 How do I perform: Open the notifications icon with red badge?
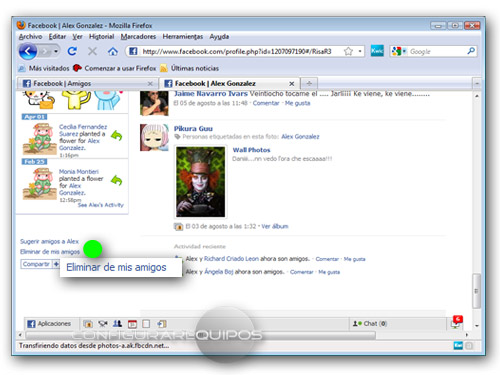click(x=456, y=322)
